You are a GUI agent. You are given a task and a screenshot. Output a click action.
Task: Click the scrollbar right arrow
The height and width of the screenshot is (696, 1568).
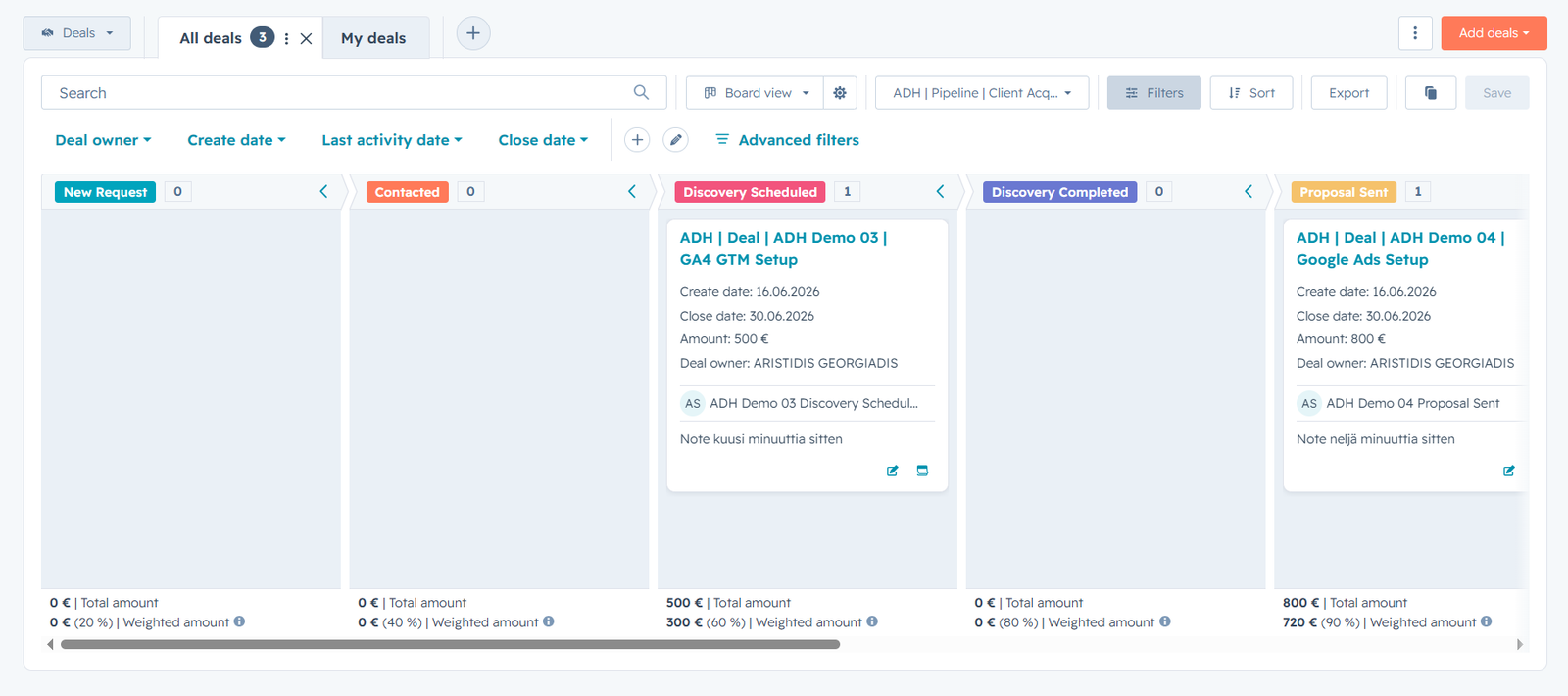pyautogui.click(x=1520, y=644)
